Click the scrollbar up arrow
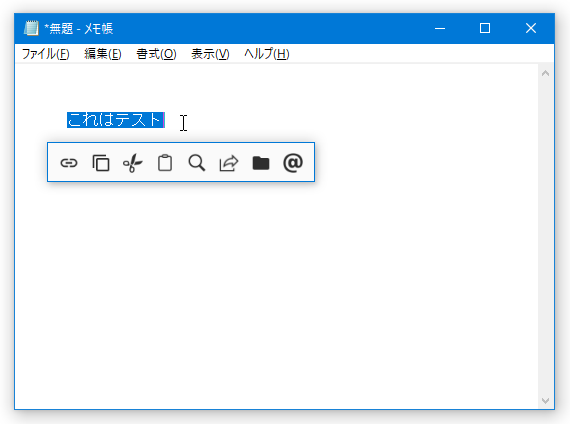Screen dimensions: 570x424 [545, 73]
